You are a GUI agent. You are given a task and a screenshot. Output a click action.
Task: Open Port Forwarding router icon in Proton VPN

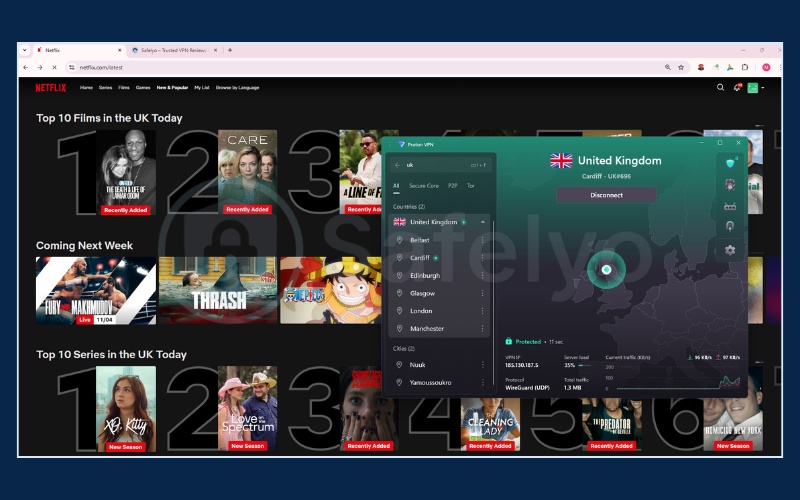(x=730, y=206)
